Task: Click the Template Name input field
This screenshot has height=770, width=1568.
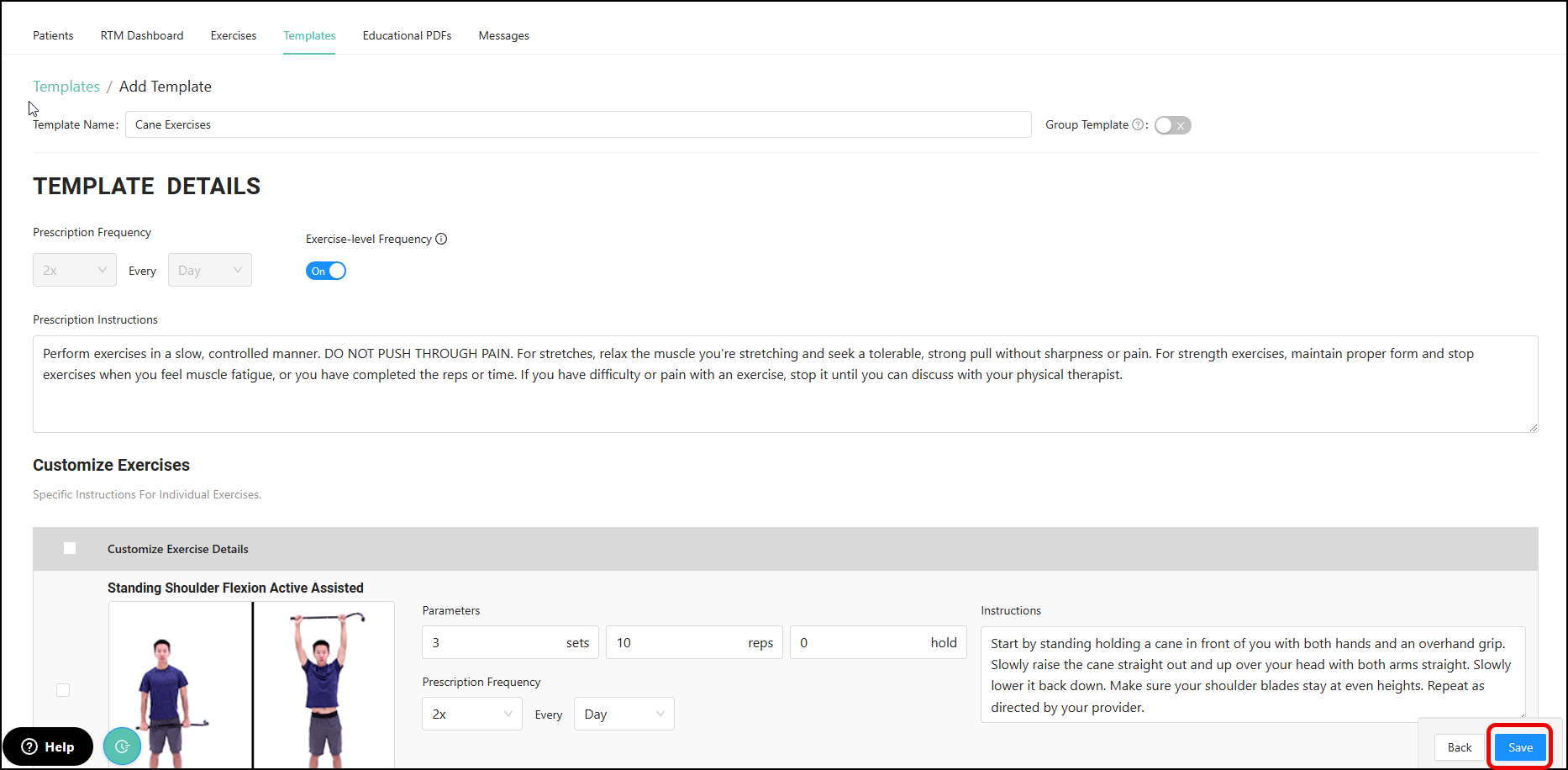Action: (578, 124)
